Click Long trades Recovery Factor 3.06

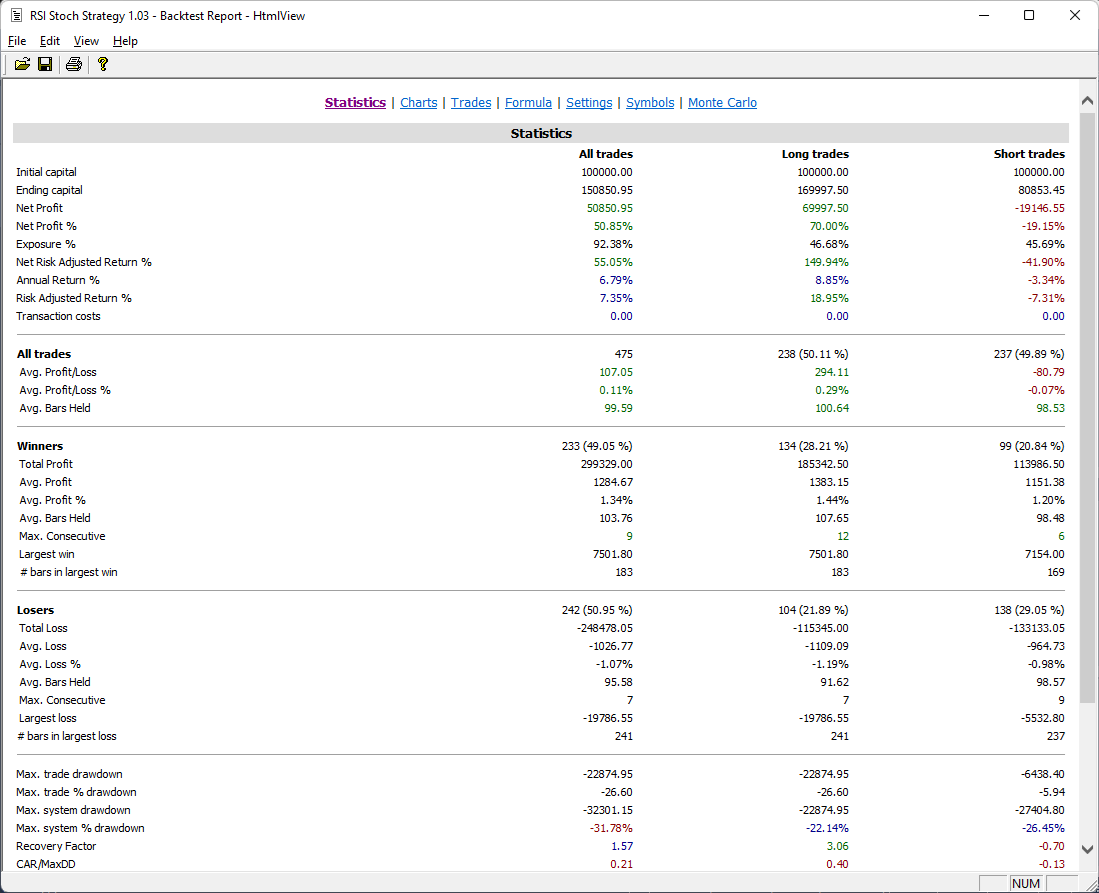837,846
